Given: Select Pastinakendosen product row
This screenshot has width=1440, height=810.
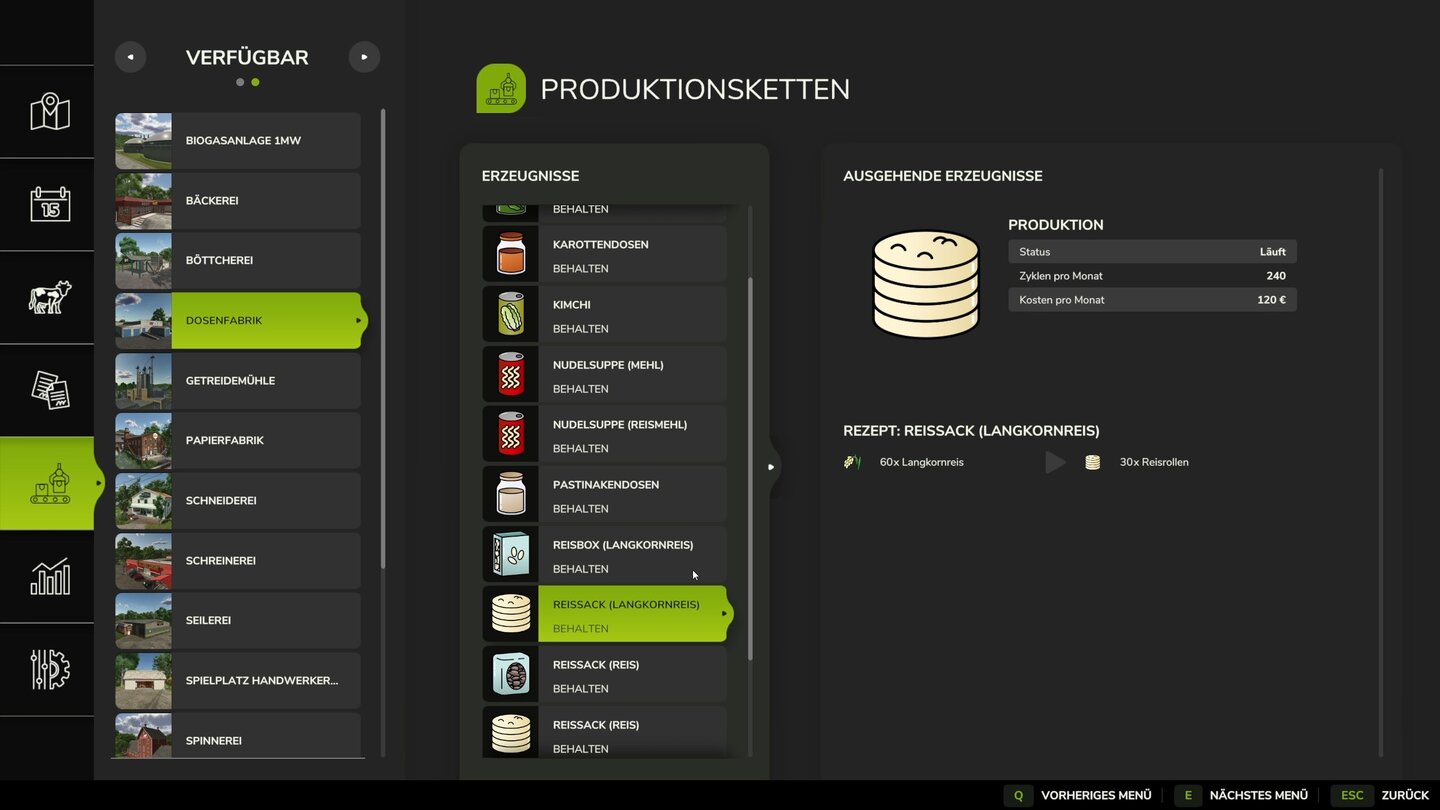Looking at the screenshot, I should [605, 494].
